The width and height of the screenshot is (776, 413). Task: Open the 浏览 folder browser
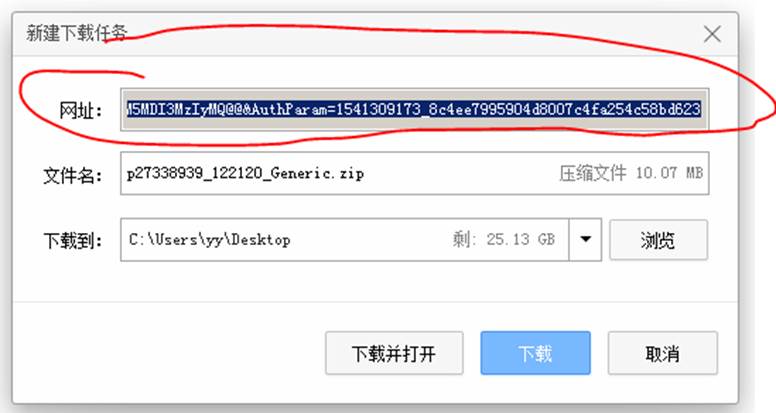[x=658, y=240]
